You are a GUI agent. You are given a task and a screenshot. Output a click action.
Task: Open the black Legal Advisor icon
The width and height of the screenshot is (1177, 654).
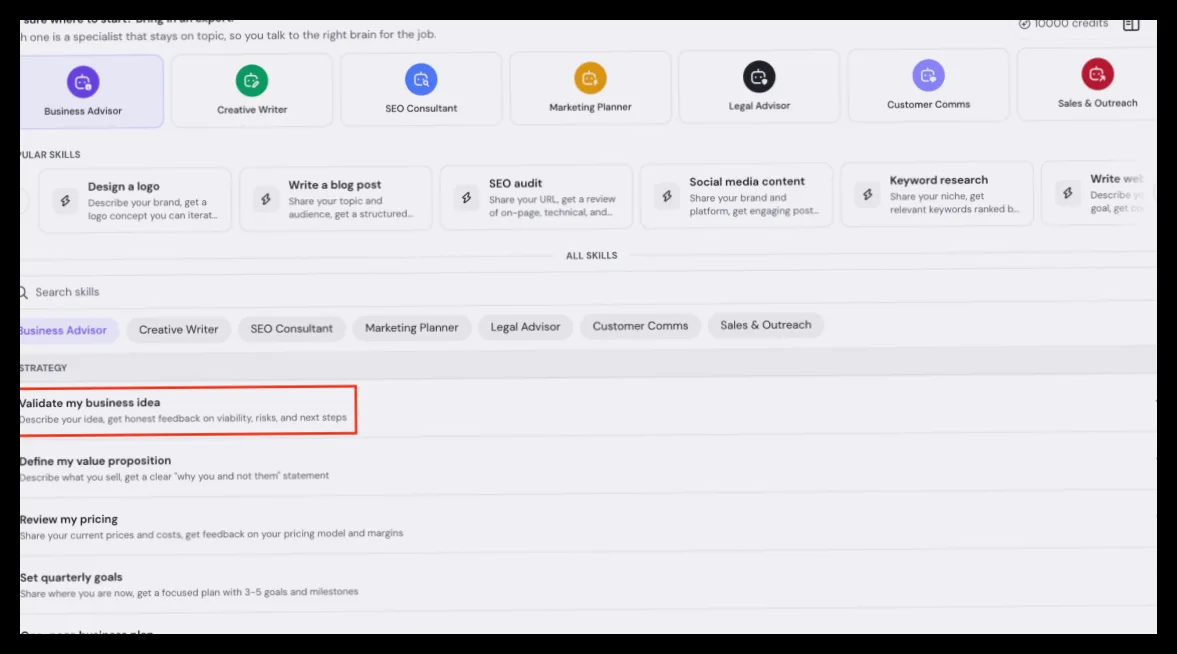(759, 77)
